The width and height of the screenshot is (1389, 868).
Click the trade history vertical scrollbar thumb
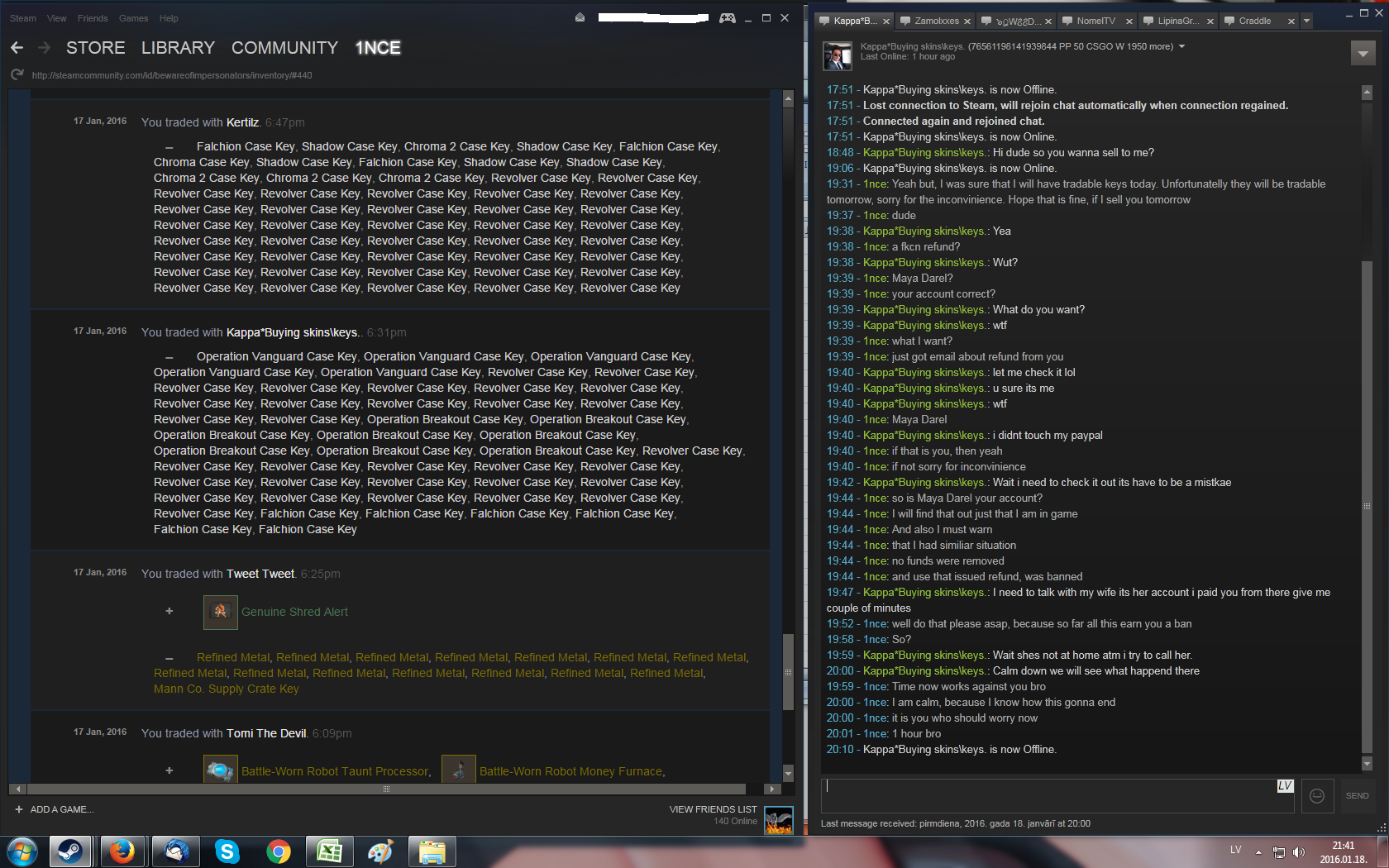[x=788, y=671]
